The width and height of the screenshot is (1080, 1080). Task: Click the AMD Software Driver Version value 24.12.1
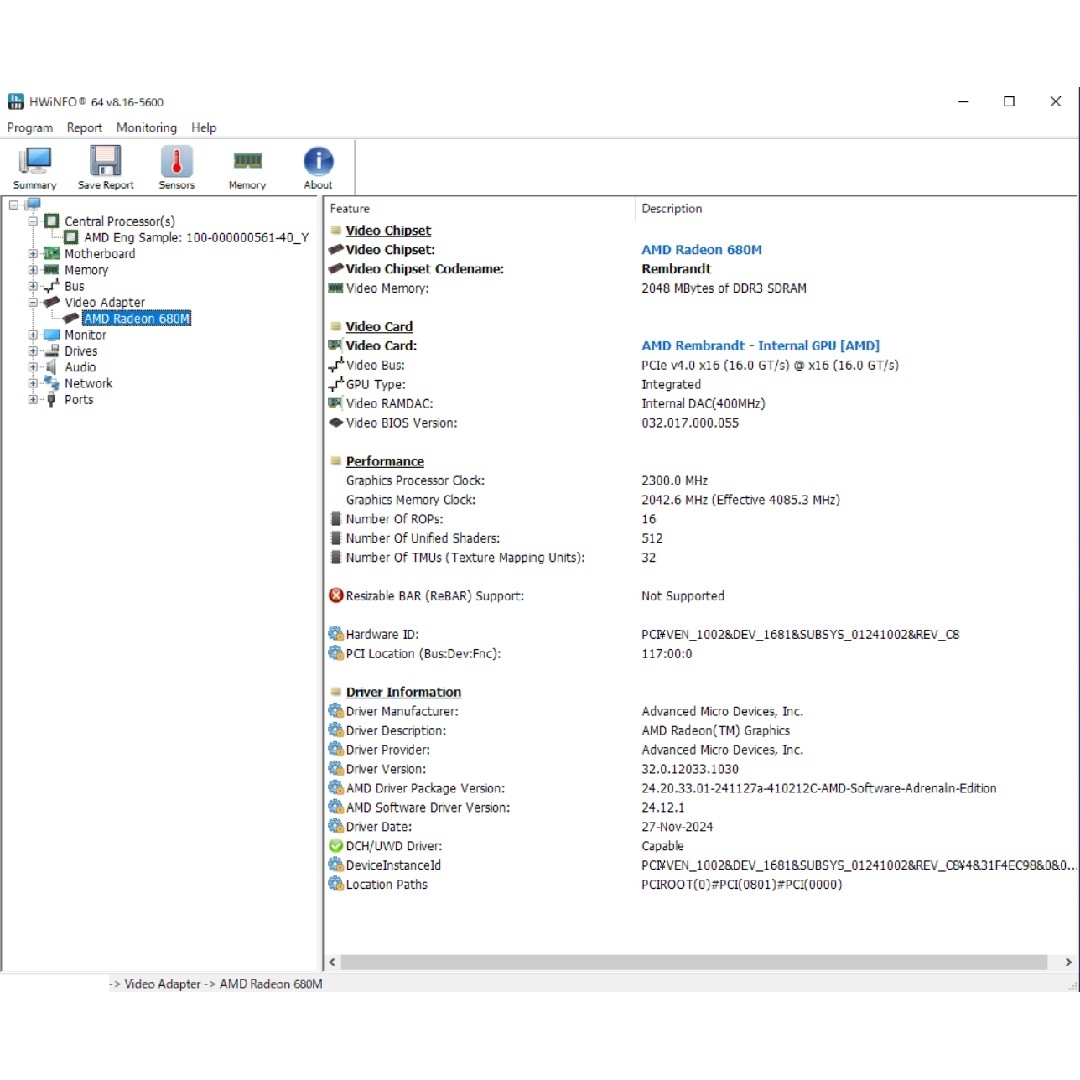[x=663, y=807]
